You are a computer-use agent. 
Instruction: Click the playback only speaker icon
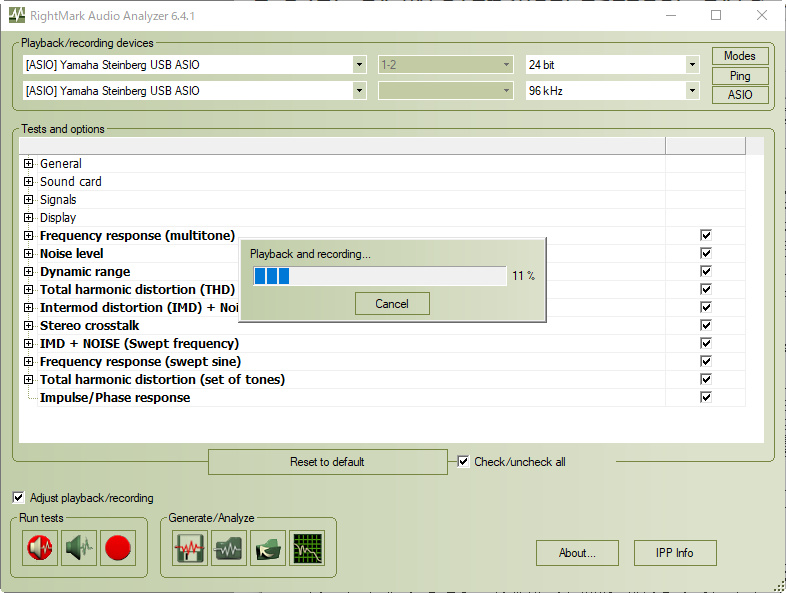pos(79,548)
